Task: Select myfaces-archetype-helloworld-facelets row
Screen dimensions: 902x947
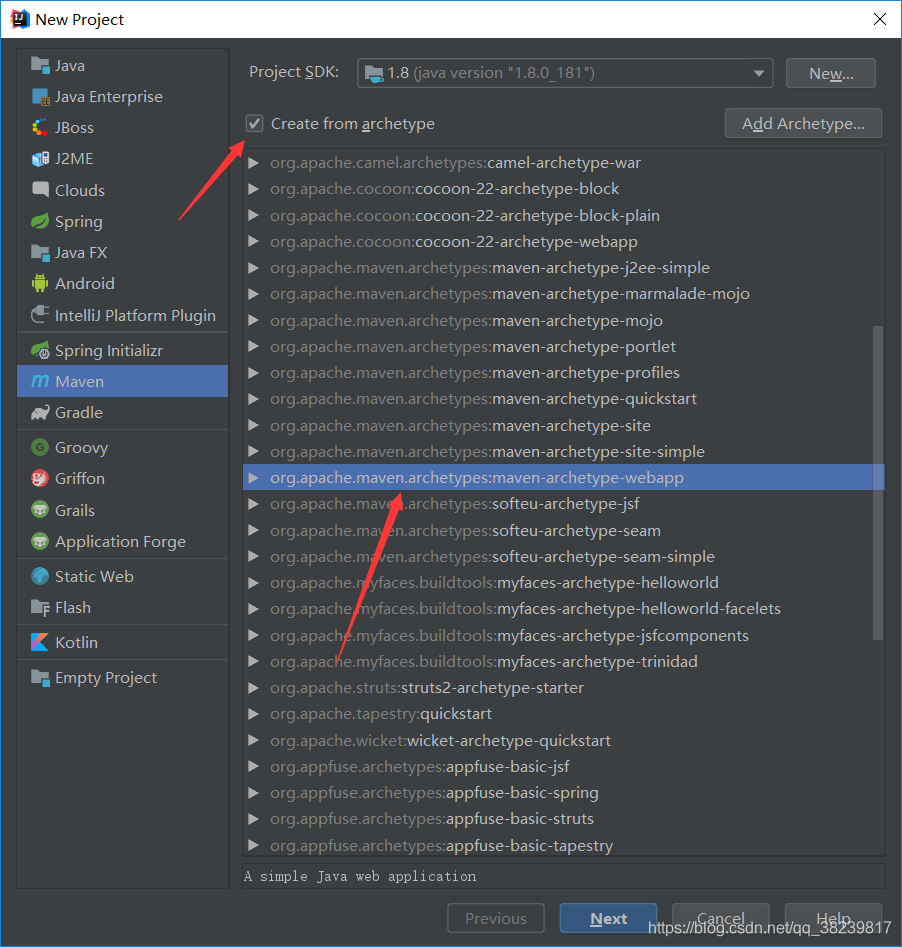Action: click(564, 609)
